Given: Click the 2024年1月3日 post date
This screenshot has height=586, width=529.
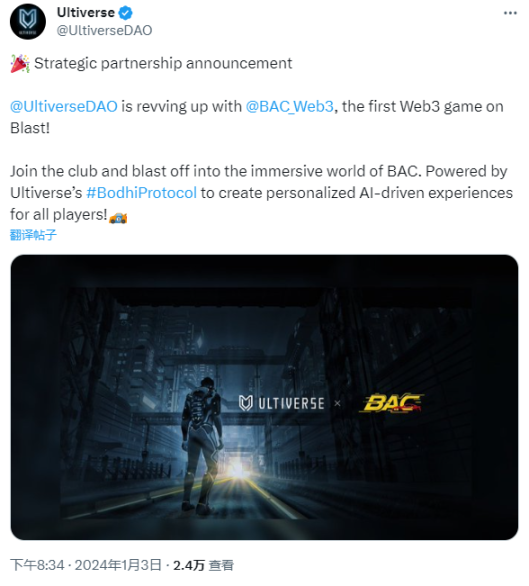Looking at the screenshot, I should (118, 565).
